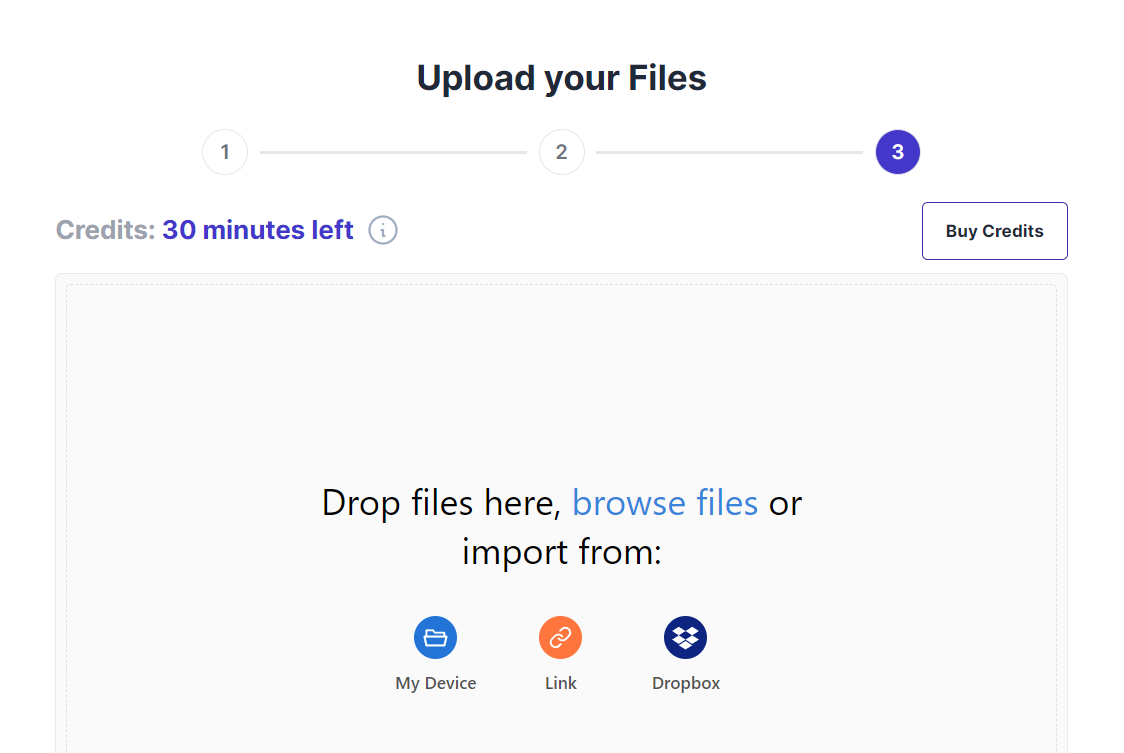
Task: Click the import from: text
Action: 561,552
